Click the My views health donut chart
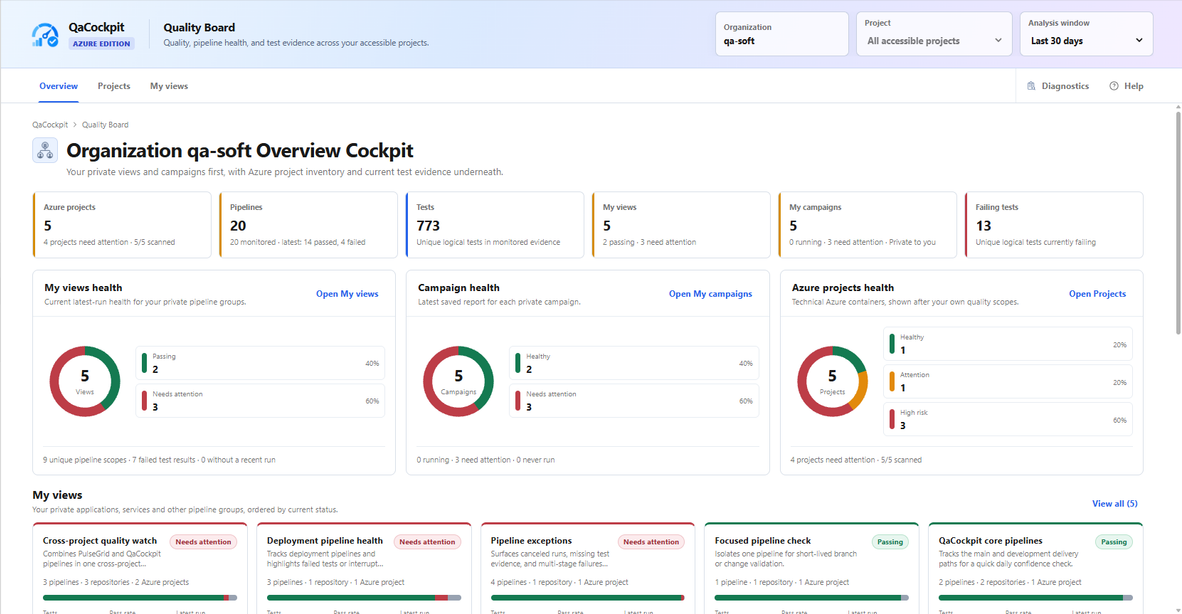The width and height of the screenshot is (1182, 614). 84,381
